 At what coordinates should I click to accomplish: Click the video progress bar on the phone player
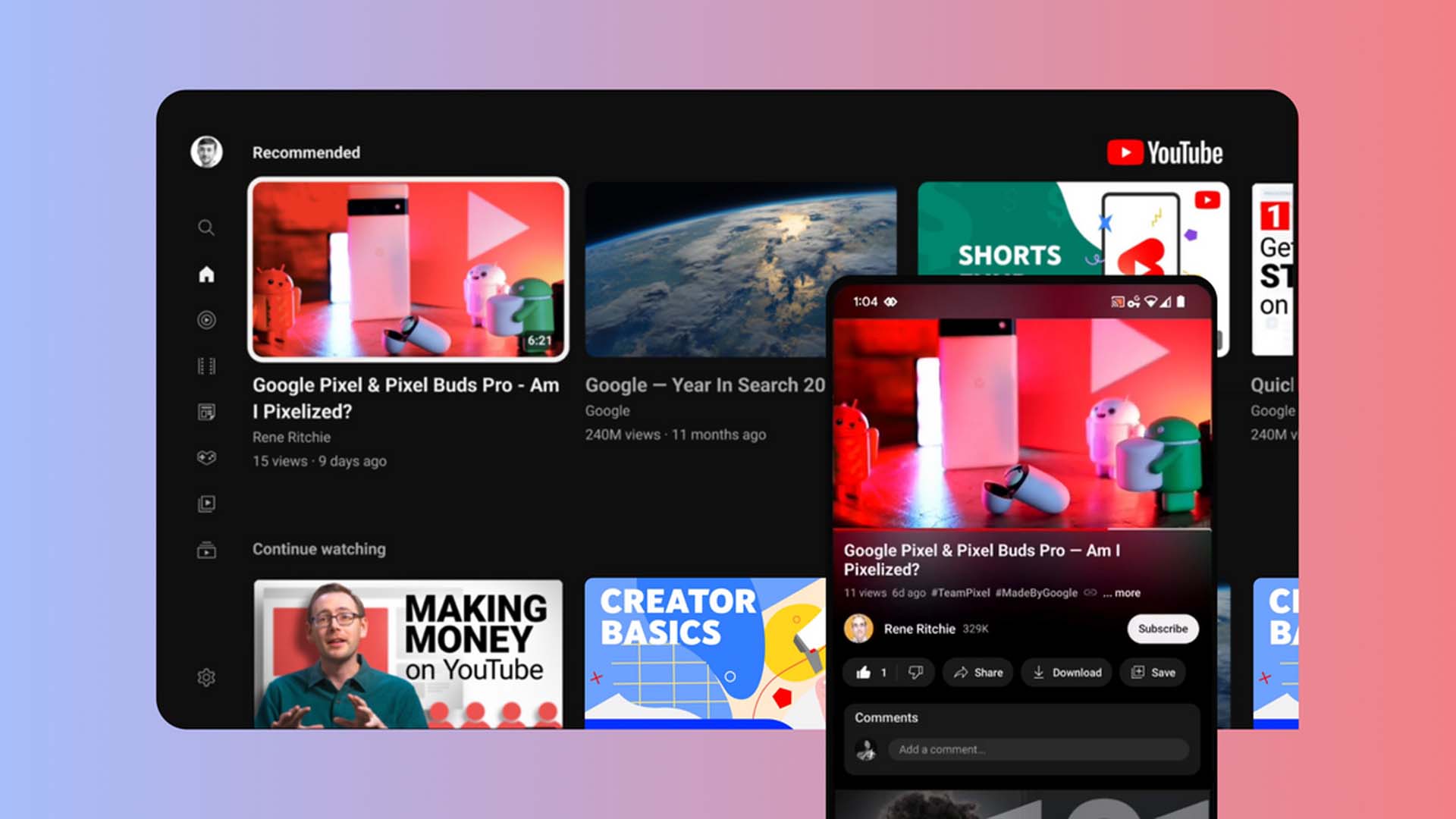pos(1021,529)
